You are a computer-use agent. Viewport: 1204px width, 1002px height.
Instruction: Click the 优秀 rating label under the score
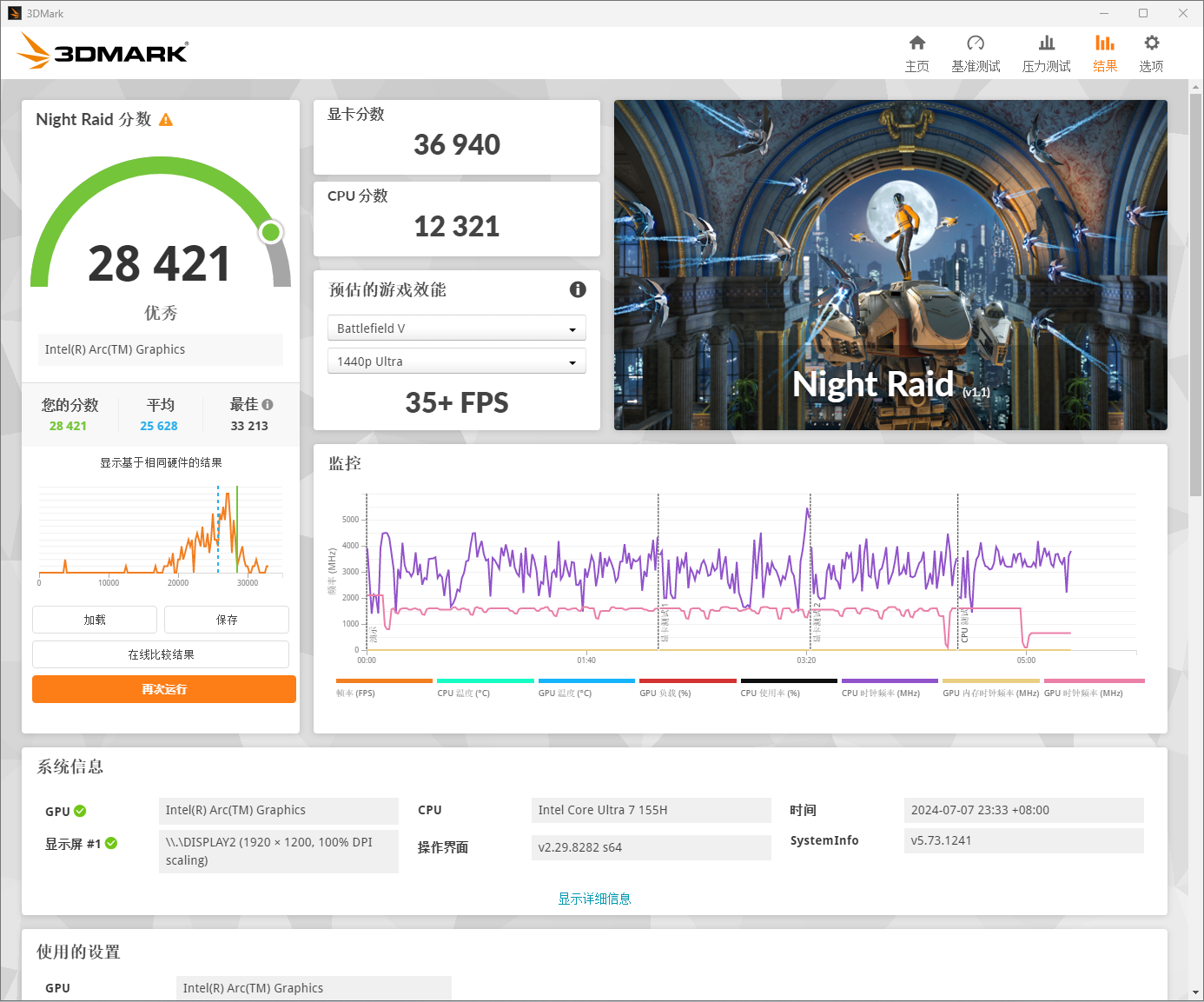pyautogui.click(x=161, y=313)
